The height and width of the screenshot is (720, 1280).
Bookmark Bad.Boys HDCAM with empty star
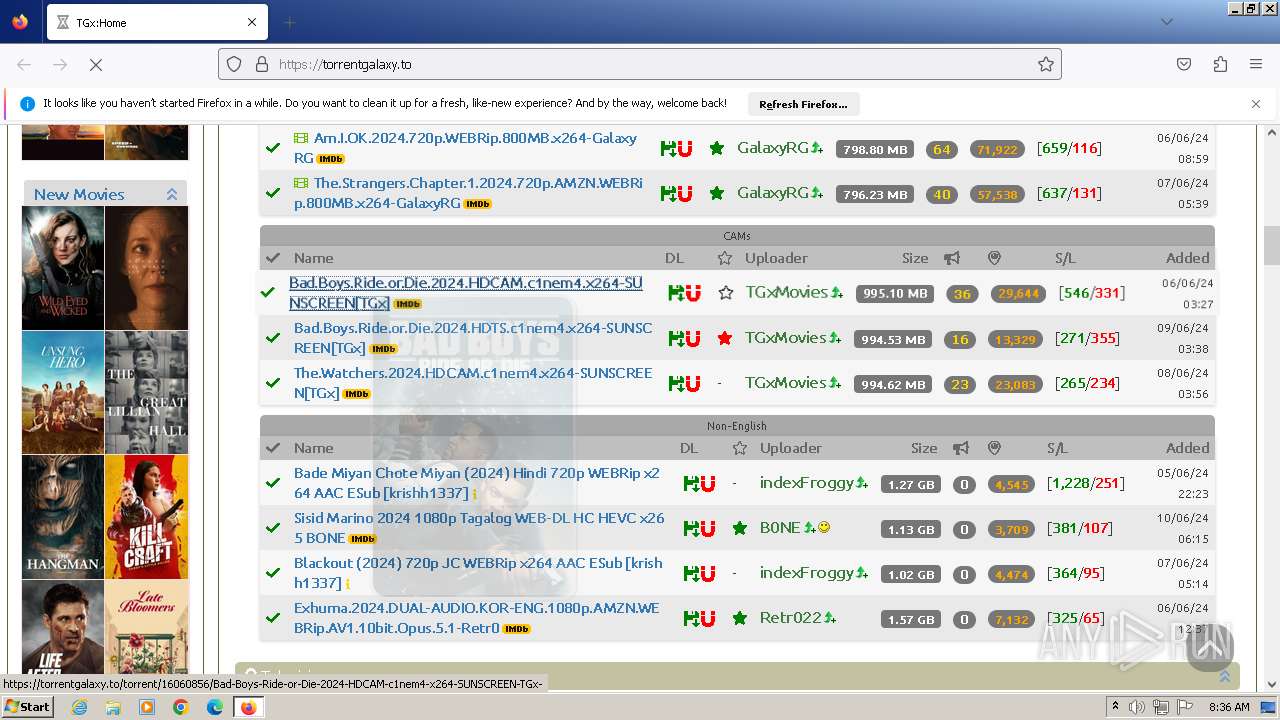point(725,293)
